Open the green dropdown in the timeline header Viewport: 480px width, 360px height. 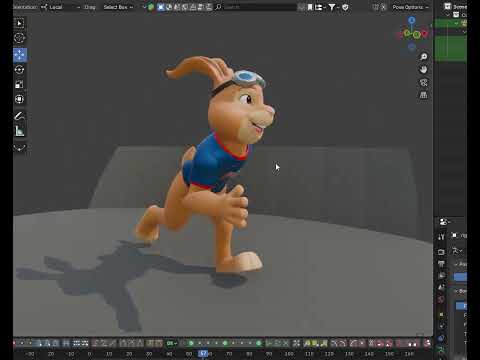pos(172,343)
